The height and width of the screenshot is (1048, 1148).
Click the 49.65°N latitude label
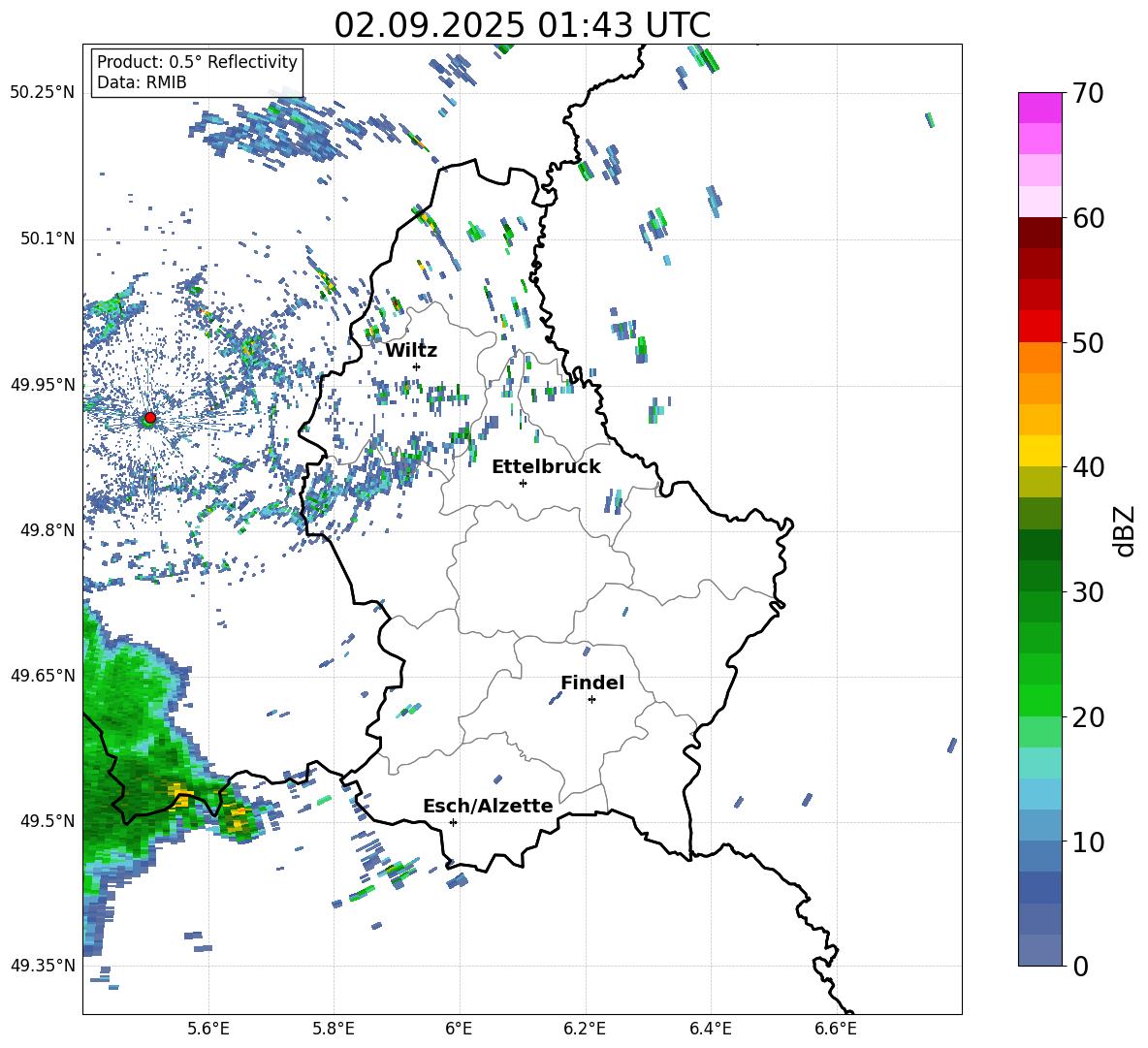click(x=43, y=676)
